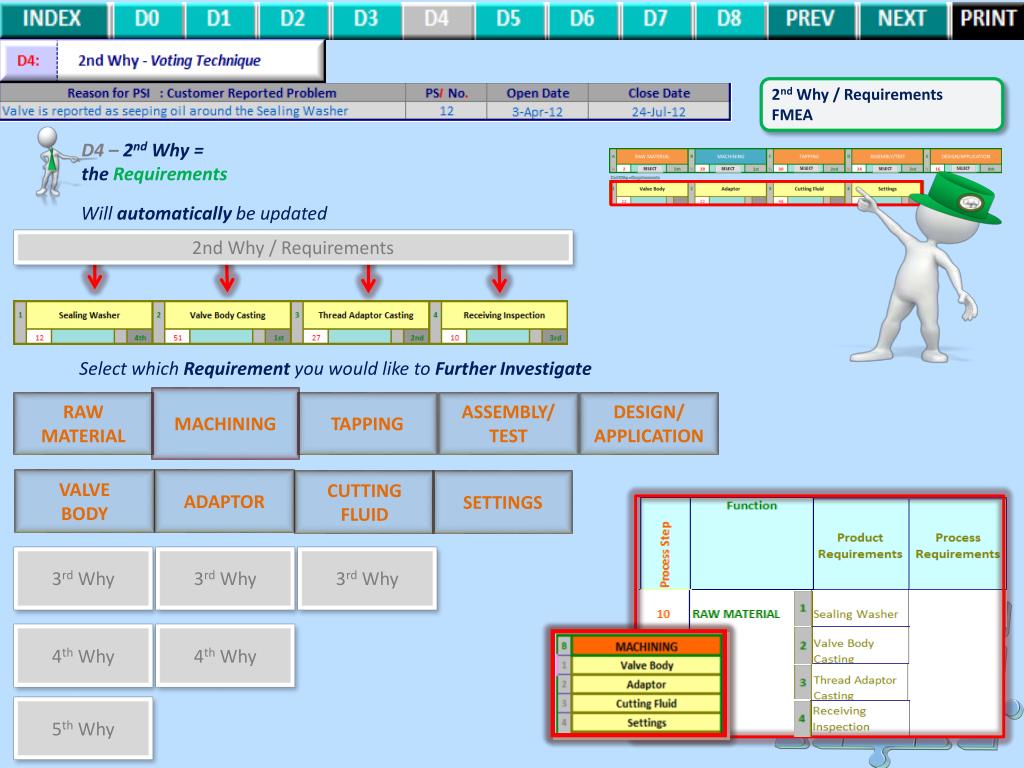Click process step 10 in FMEA table
Viewport: 1024px width, 768px height.
coord(664,614)
